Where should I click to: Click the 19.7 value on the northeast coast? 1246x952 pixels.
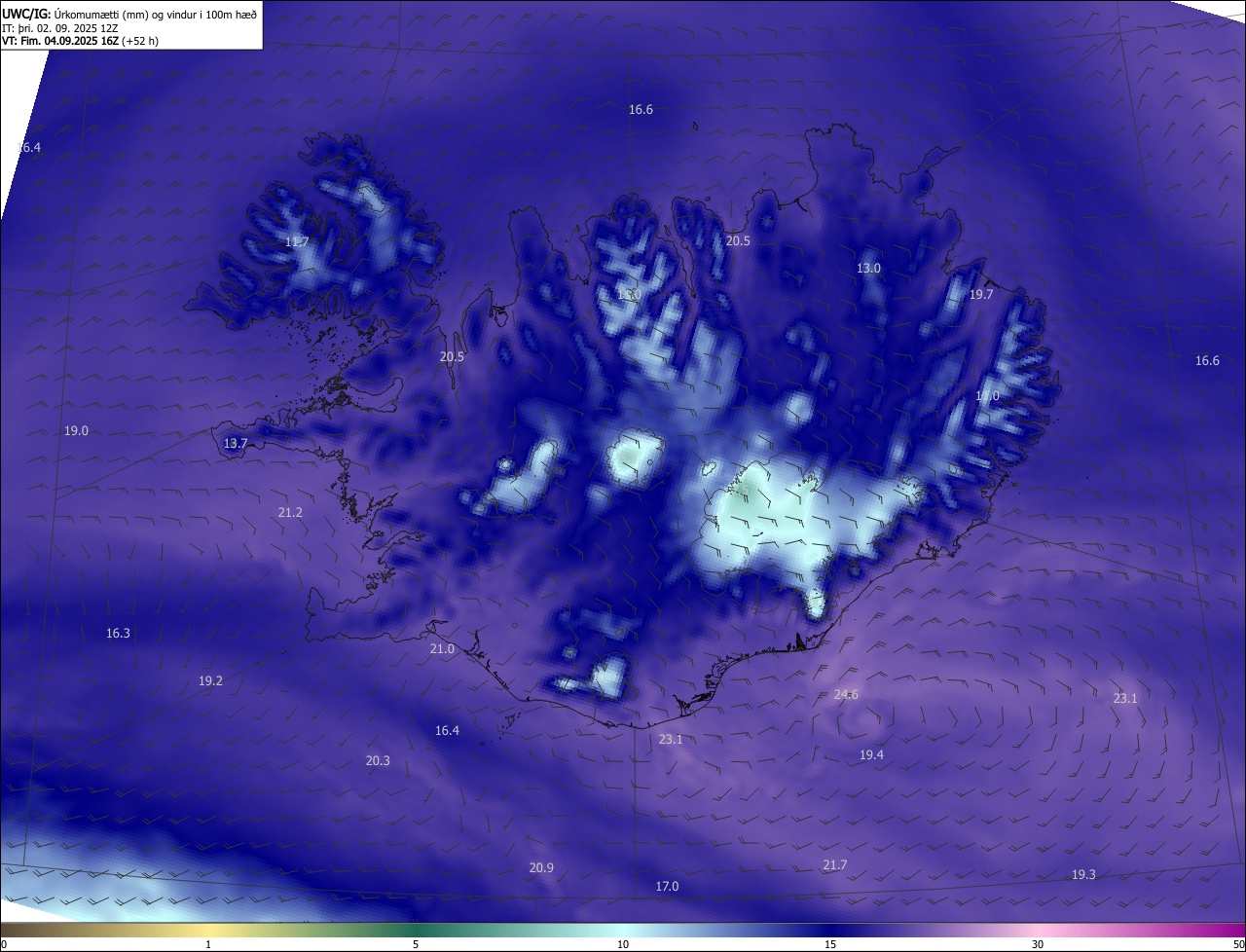(x=981, y=295)
